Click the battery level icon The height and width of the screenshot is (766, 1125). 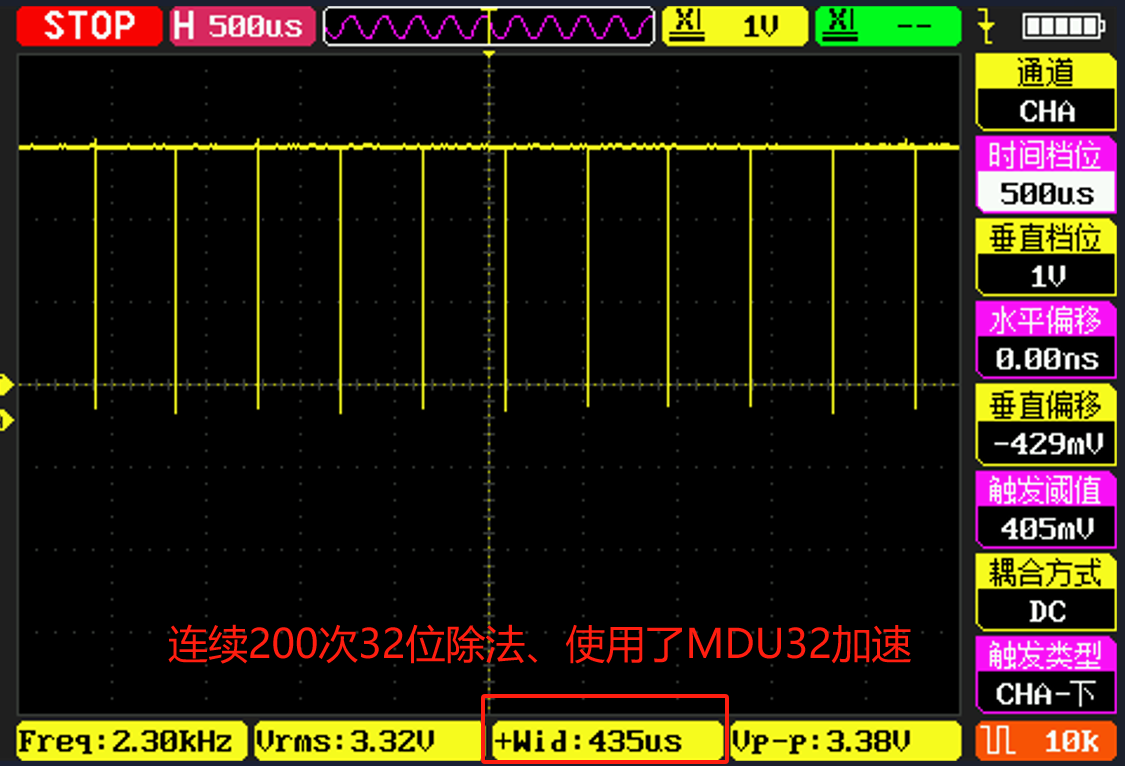(1063, 27)
